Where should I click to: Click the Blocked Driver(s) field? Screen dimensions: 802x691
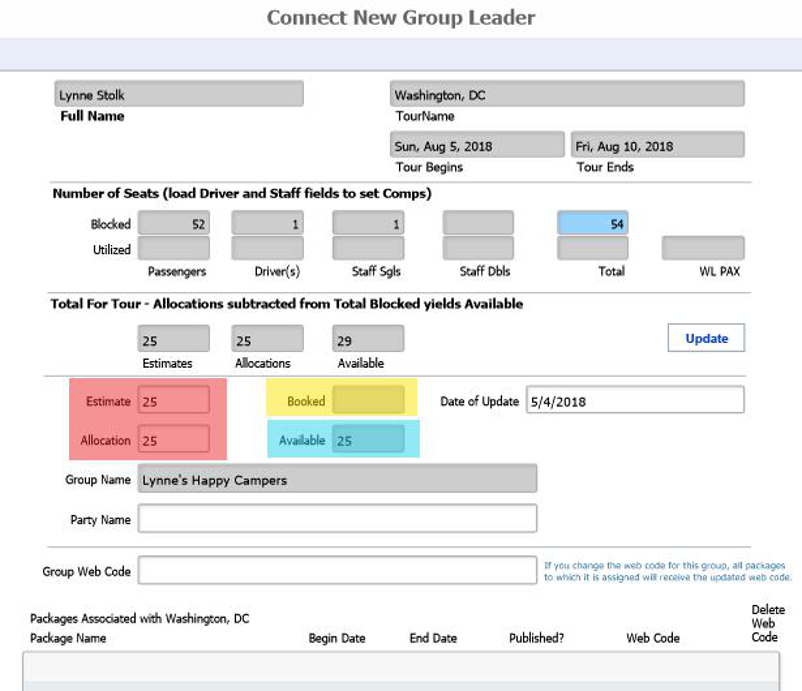(x=267, y=224)
